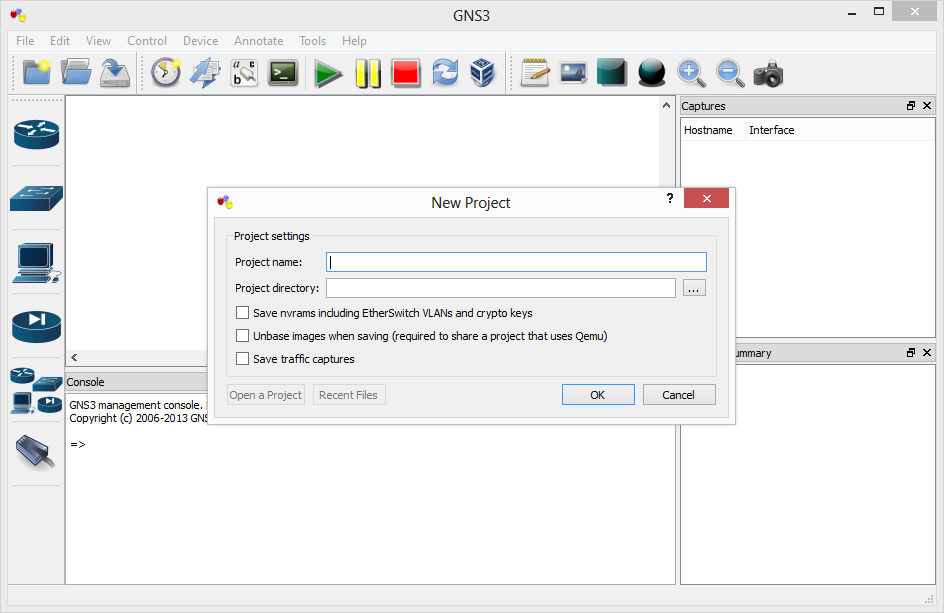This screenshot has height=613, width=944.
Task: Close the Topology Summary panel
Action: tap(927, 352)
